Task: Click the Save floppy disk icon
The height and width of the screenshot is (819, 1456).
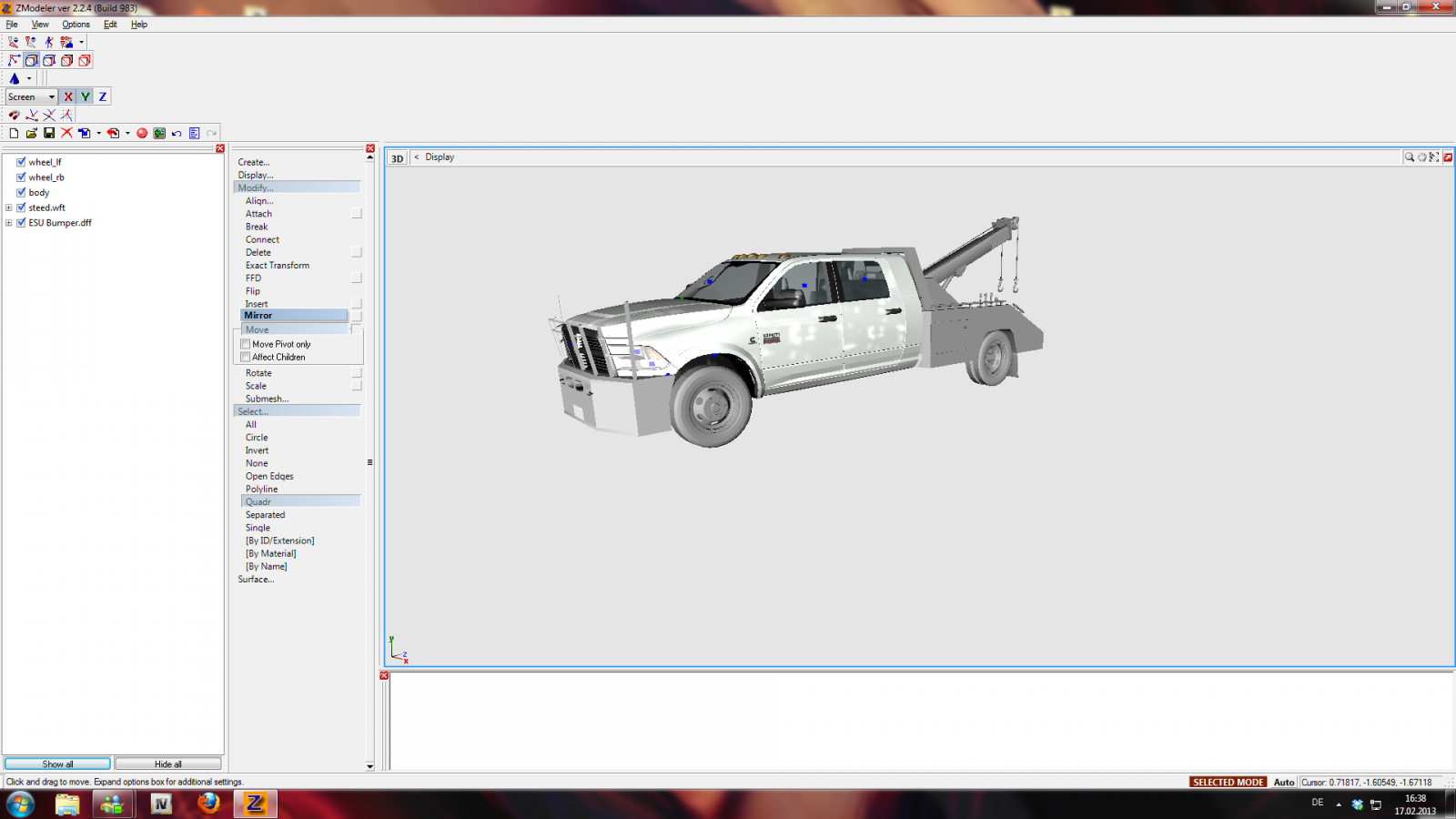Action: [x=49, y=133]
